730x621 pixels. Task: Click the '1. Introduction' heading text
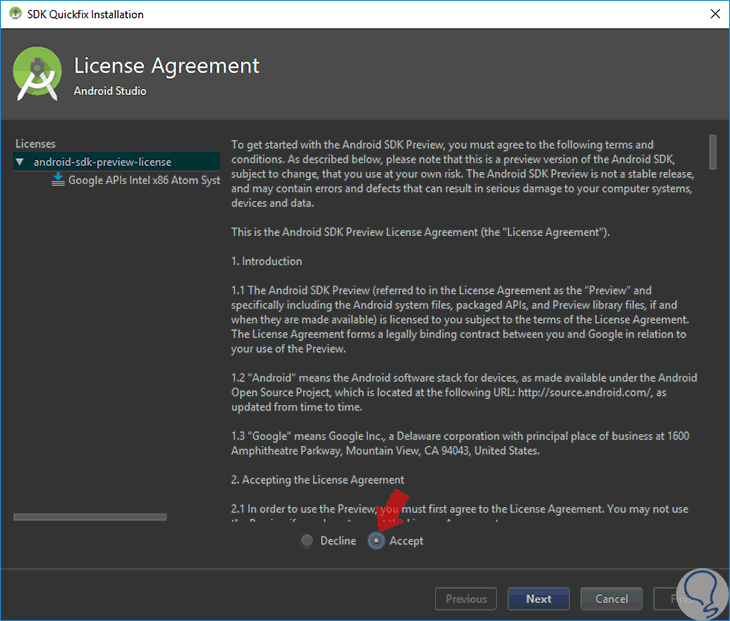(x=266, y=261)
